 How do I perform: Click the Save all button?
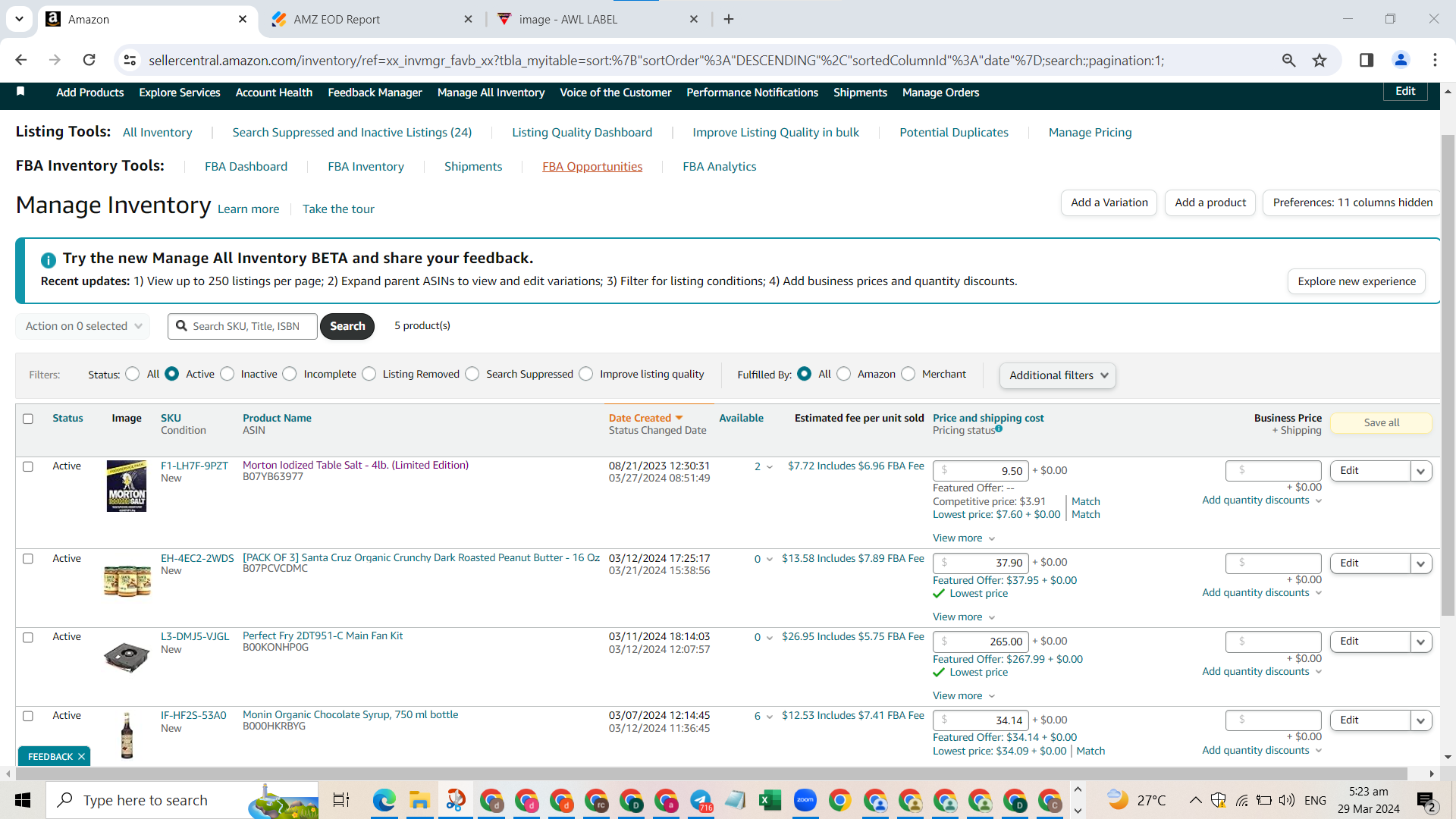[1382, 423]
